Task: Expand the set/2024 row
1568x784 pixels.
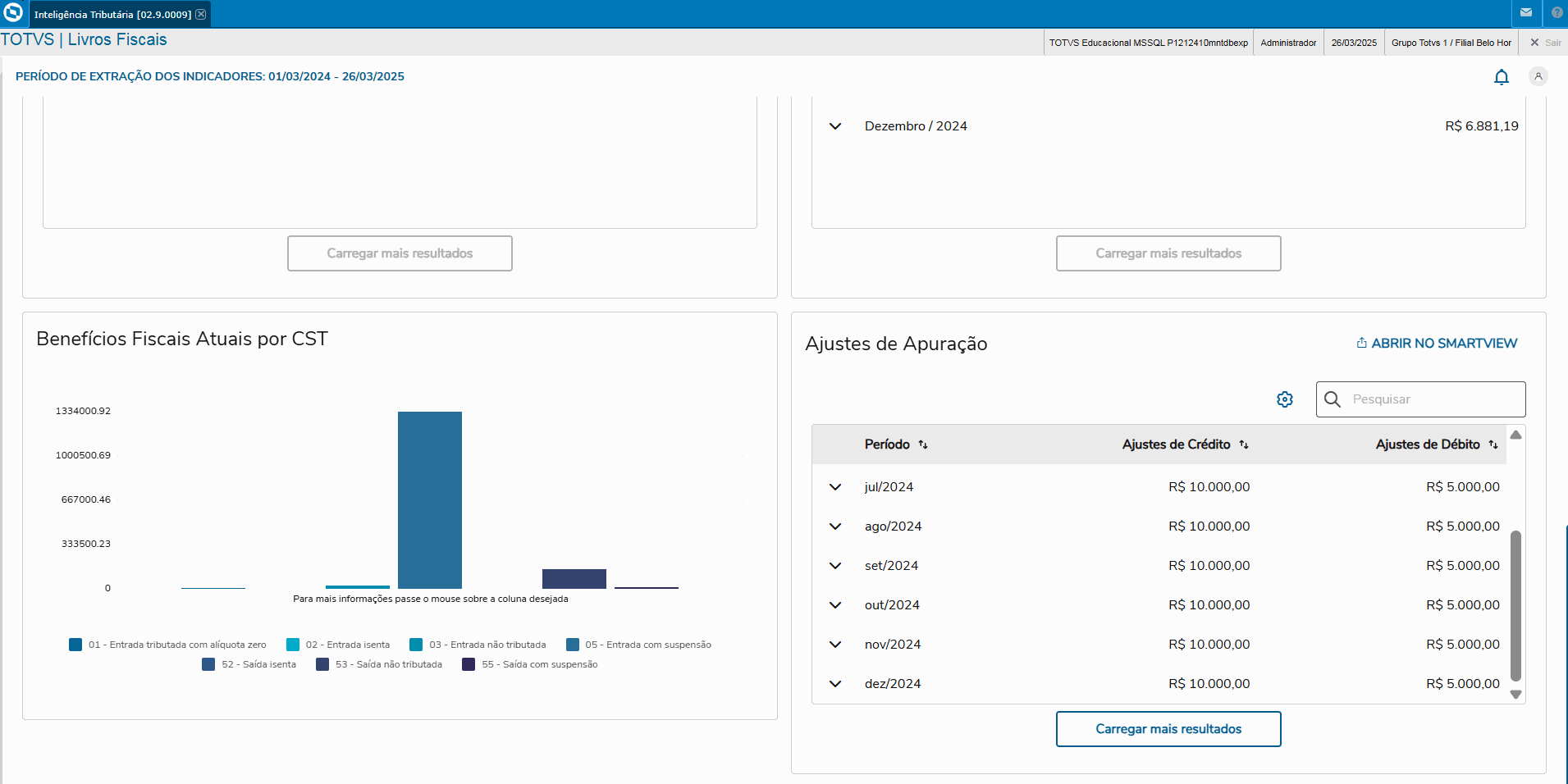Action: point(835,566)
